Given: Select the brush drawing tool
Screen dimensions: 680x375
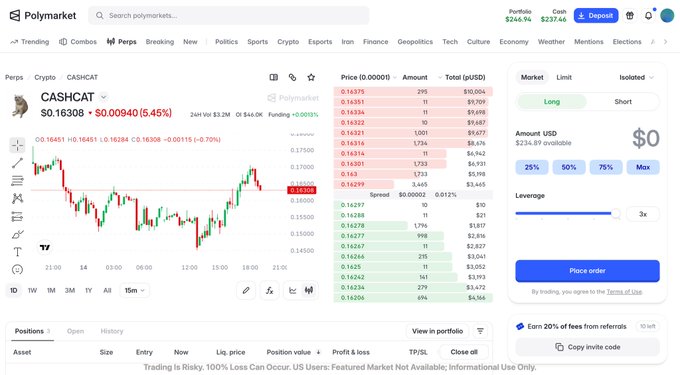Looking at the screenshot, I should (x=17, y=234).
